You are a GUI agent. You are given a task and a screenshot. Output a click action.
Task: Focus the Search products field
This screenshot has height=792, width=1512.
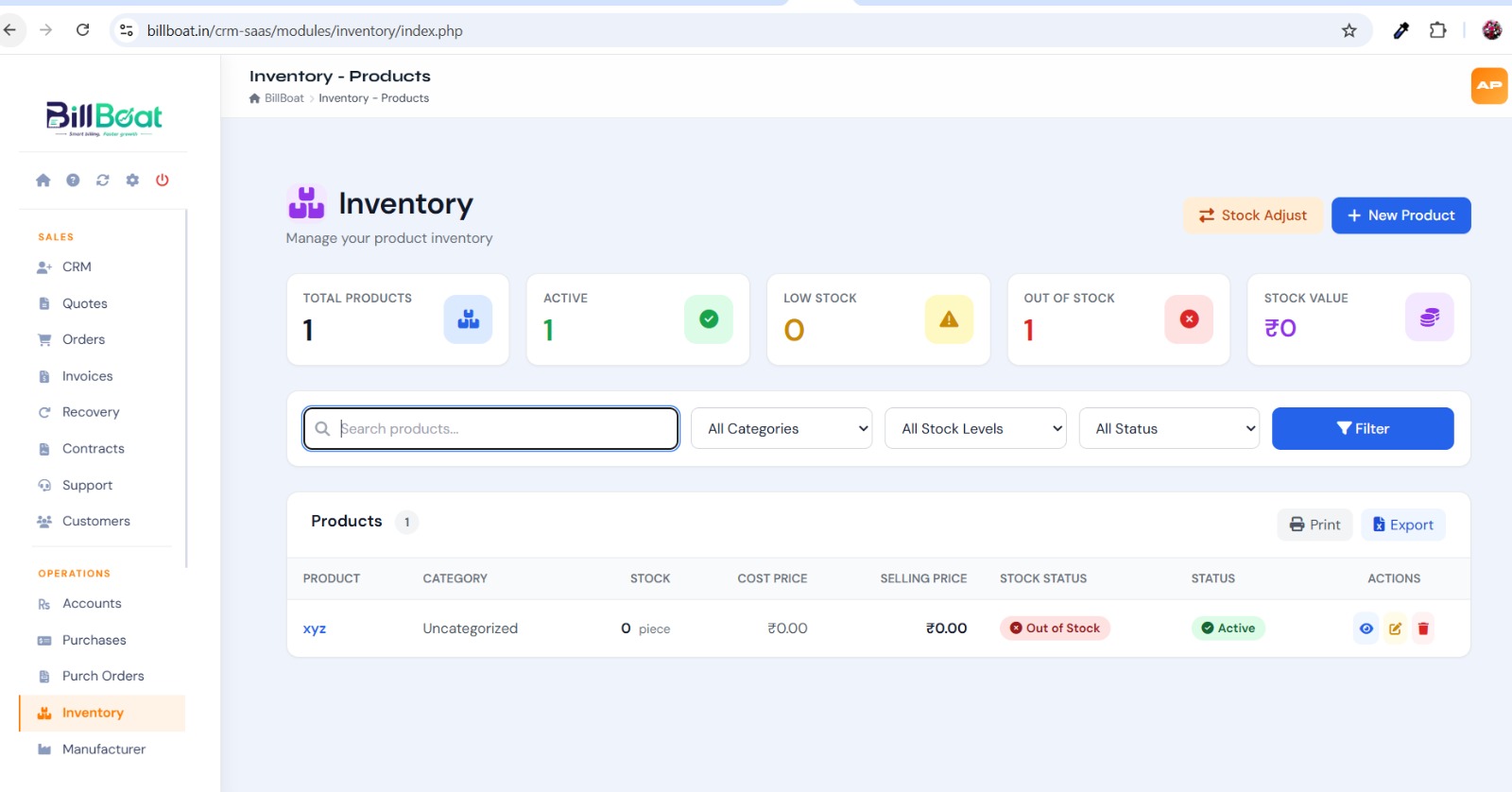click(491, 428)
